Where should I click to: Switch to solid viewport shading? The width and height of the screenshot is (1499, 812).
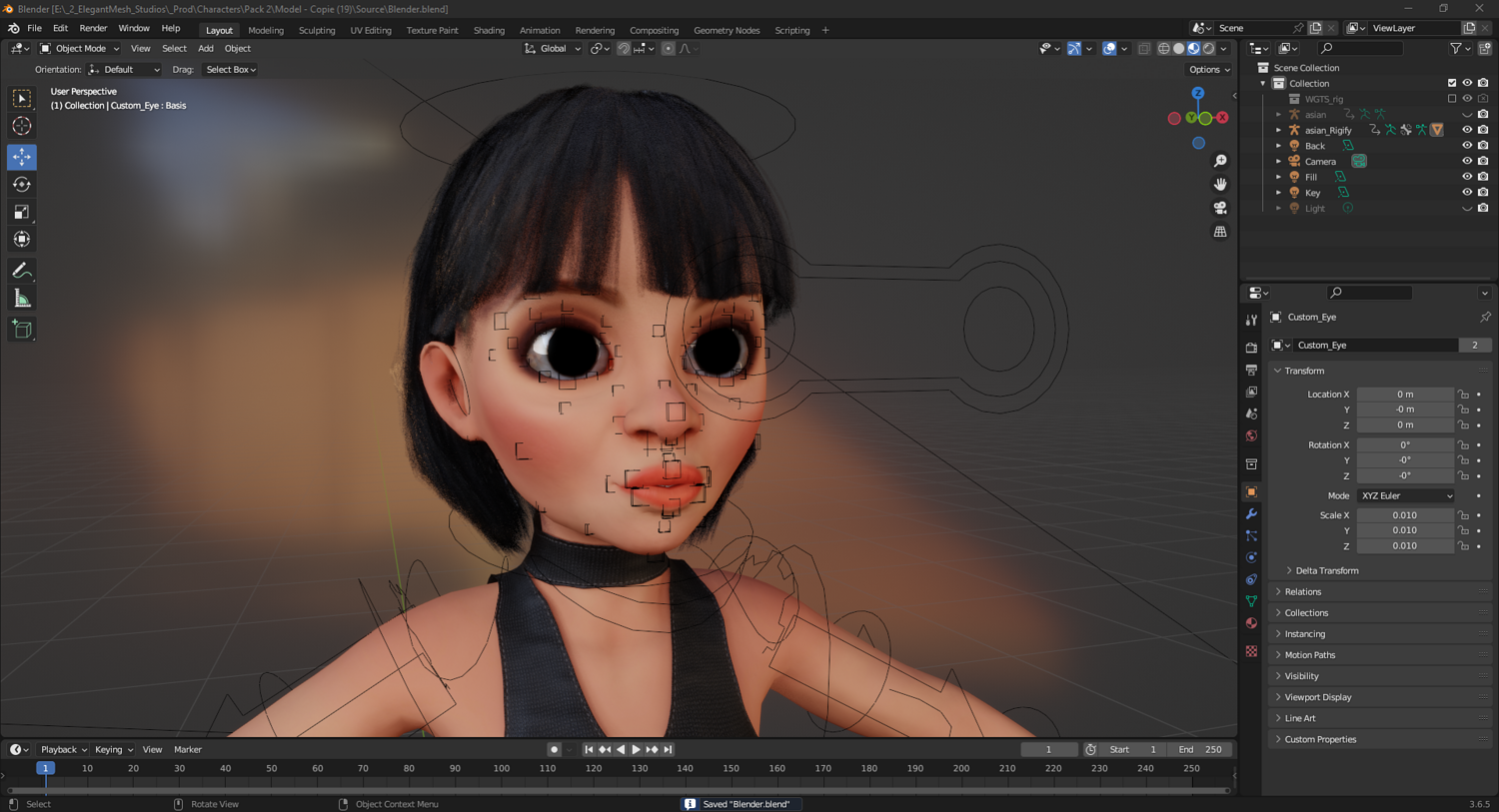coord(1178,48)
